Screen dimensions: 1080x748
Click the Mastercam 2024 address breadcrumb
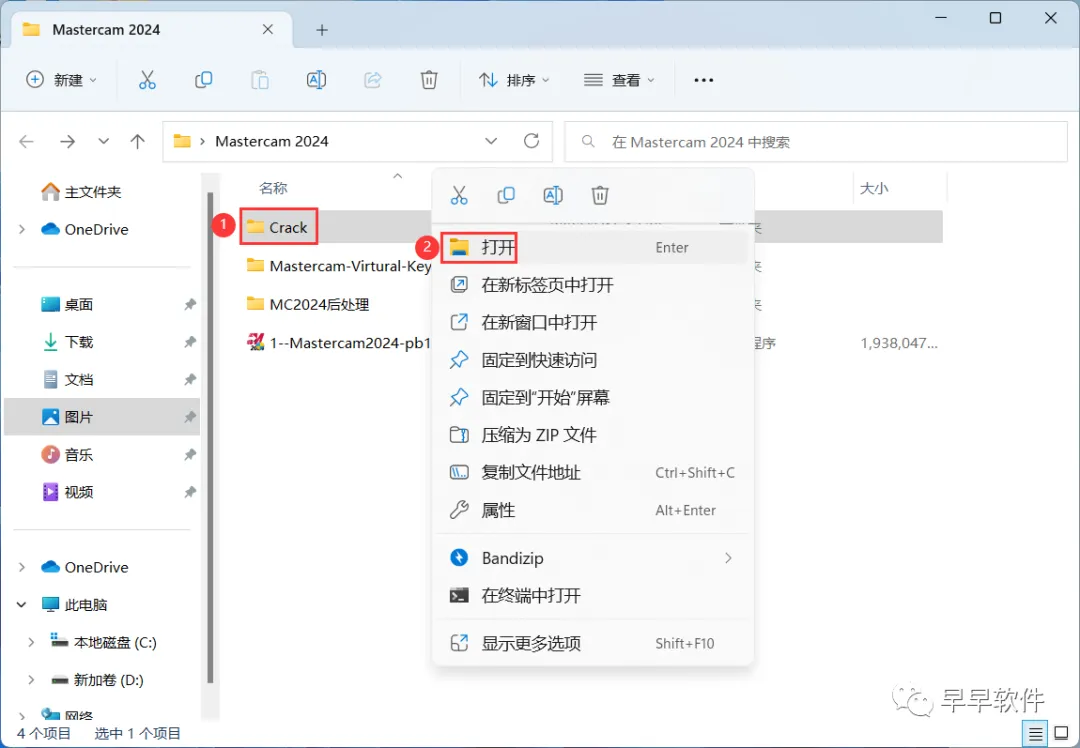tap(271, 141)
